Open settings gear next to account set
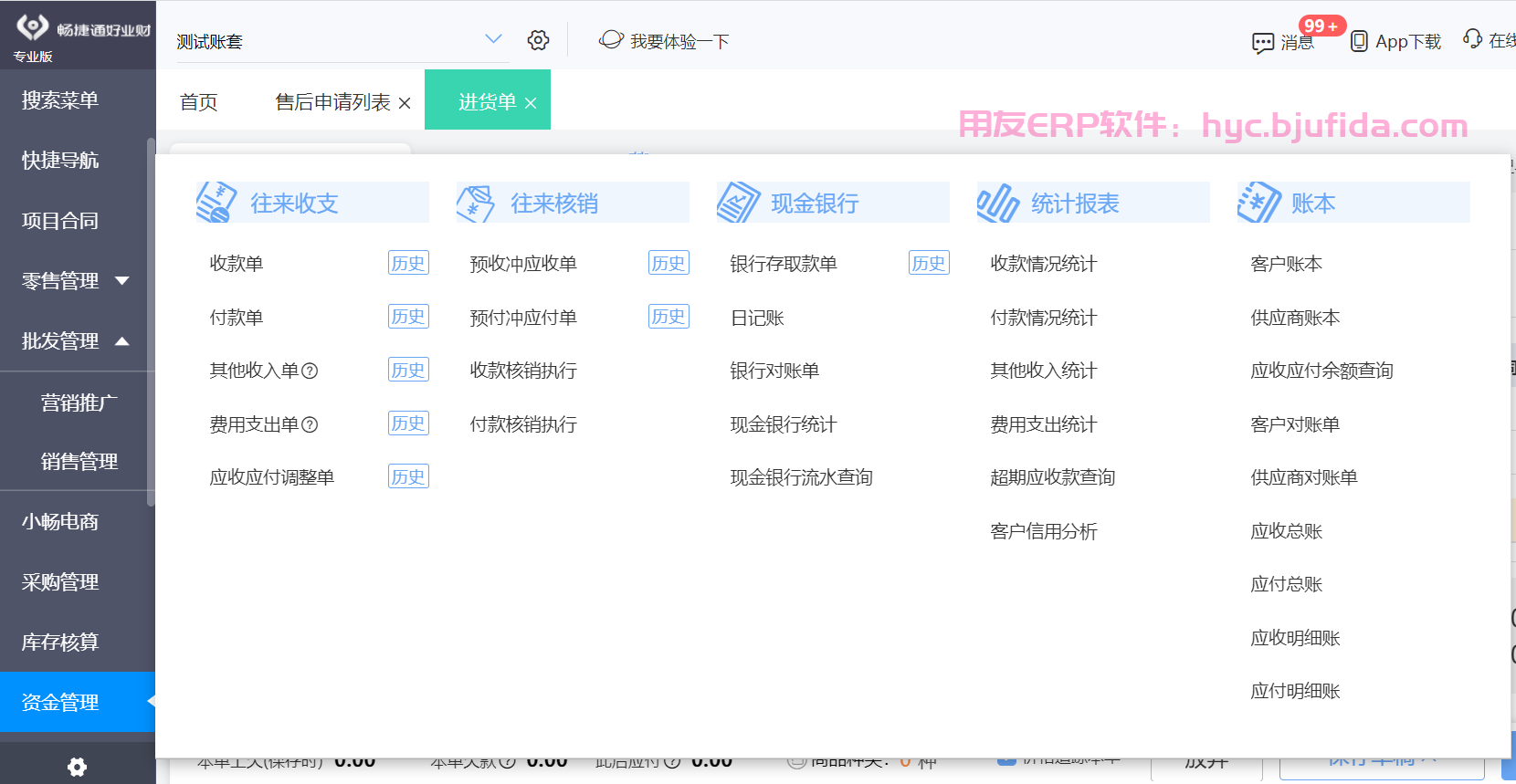The width and height of the screenshot is (1516, 784). (538, 40)
